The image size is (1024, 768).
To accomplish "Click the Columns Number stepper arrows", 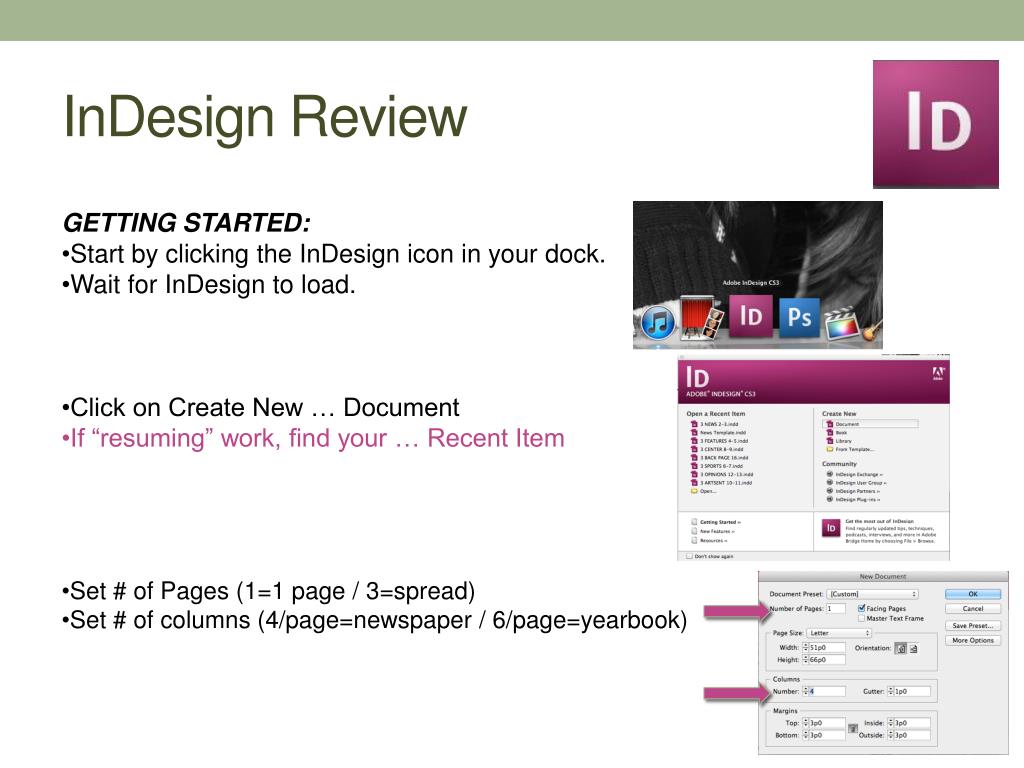I will (805, 692).
